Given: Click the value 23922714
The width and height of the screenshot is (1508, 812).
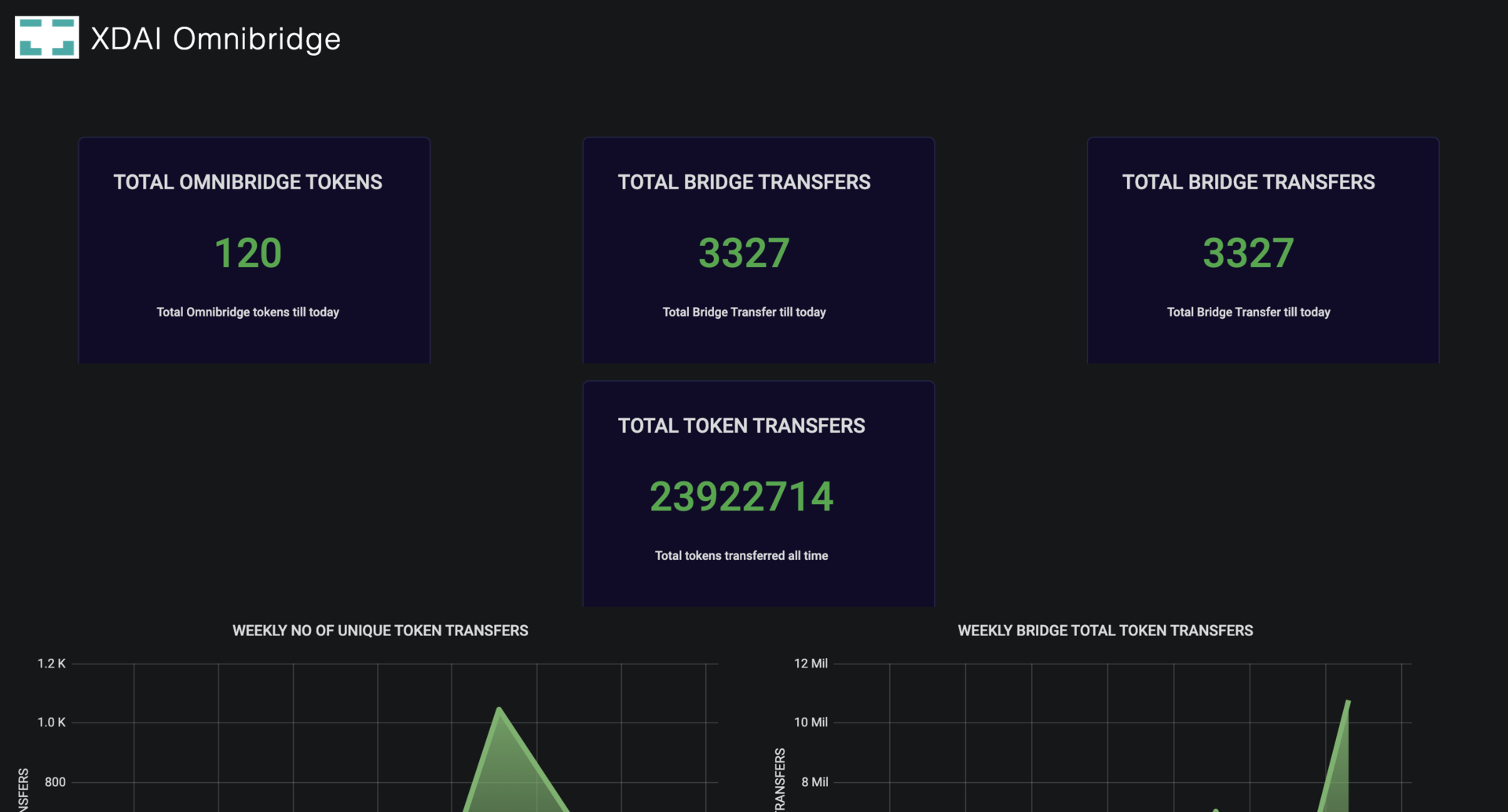Looking at the screenshot, I should (741, 496).
